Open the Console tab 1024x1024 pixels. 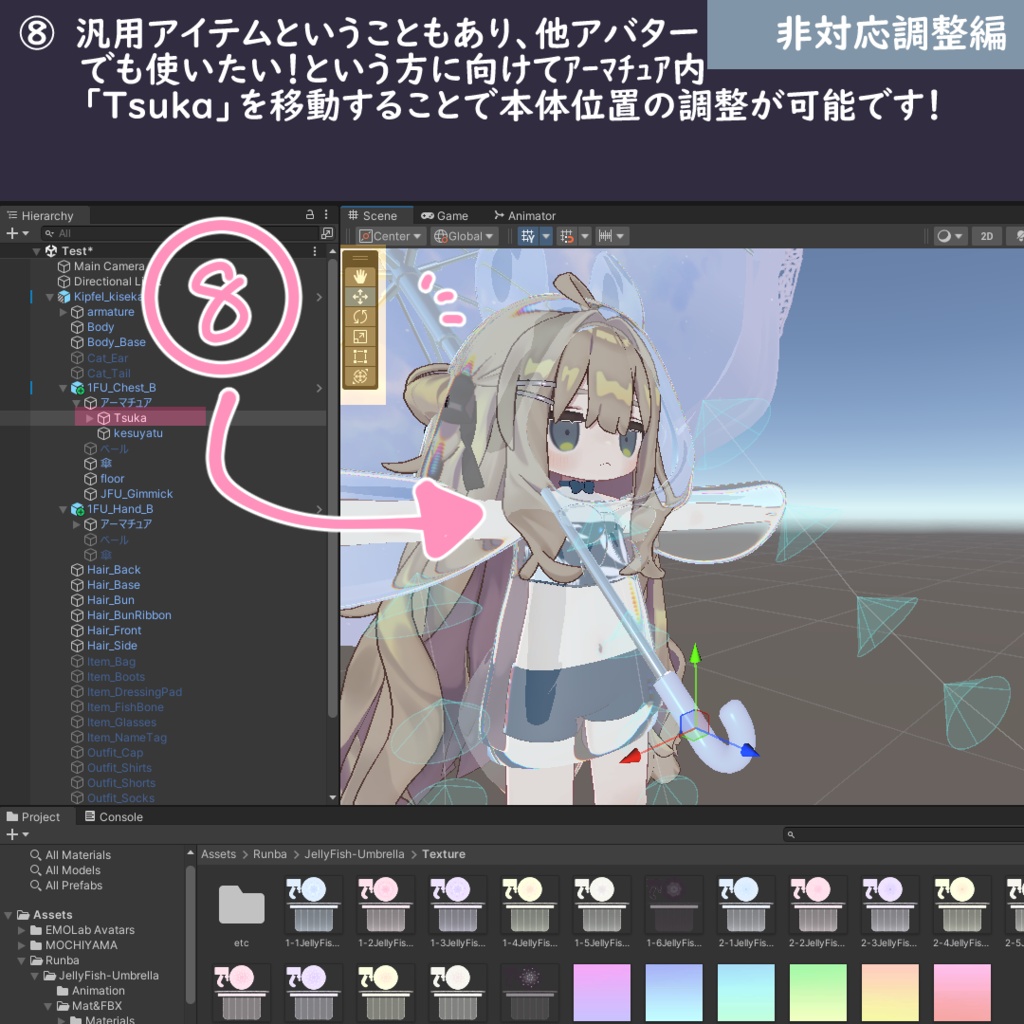click(x=114, y=816)
